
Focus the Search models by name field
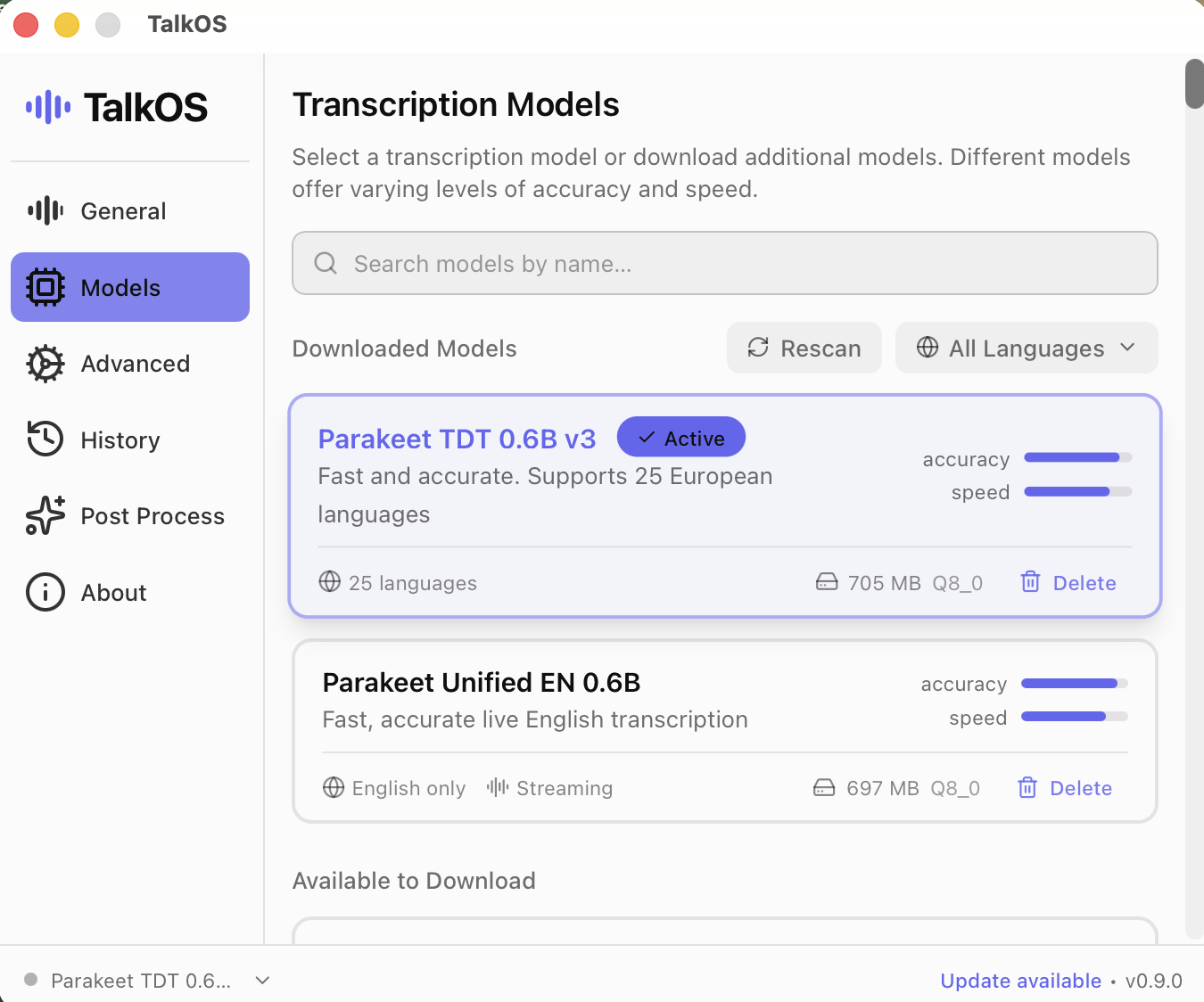pos(725,263)
